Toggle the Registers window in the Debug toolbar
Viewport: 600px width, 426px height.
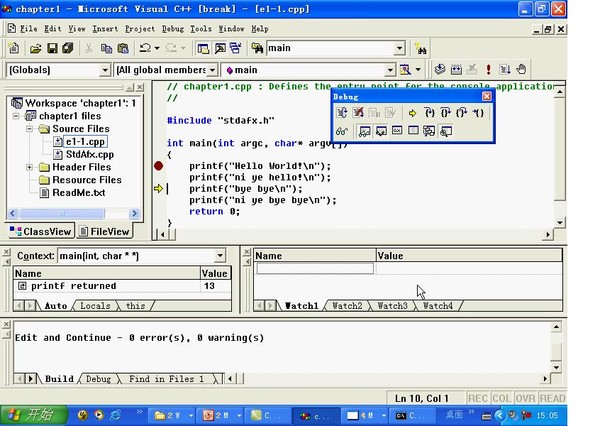pyautogui.click(x=397, y=131)
